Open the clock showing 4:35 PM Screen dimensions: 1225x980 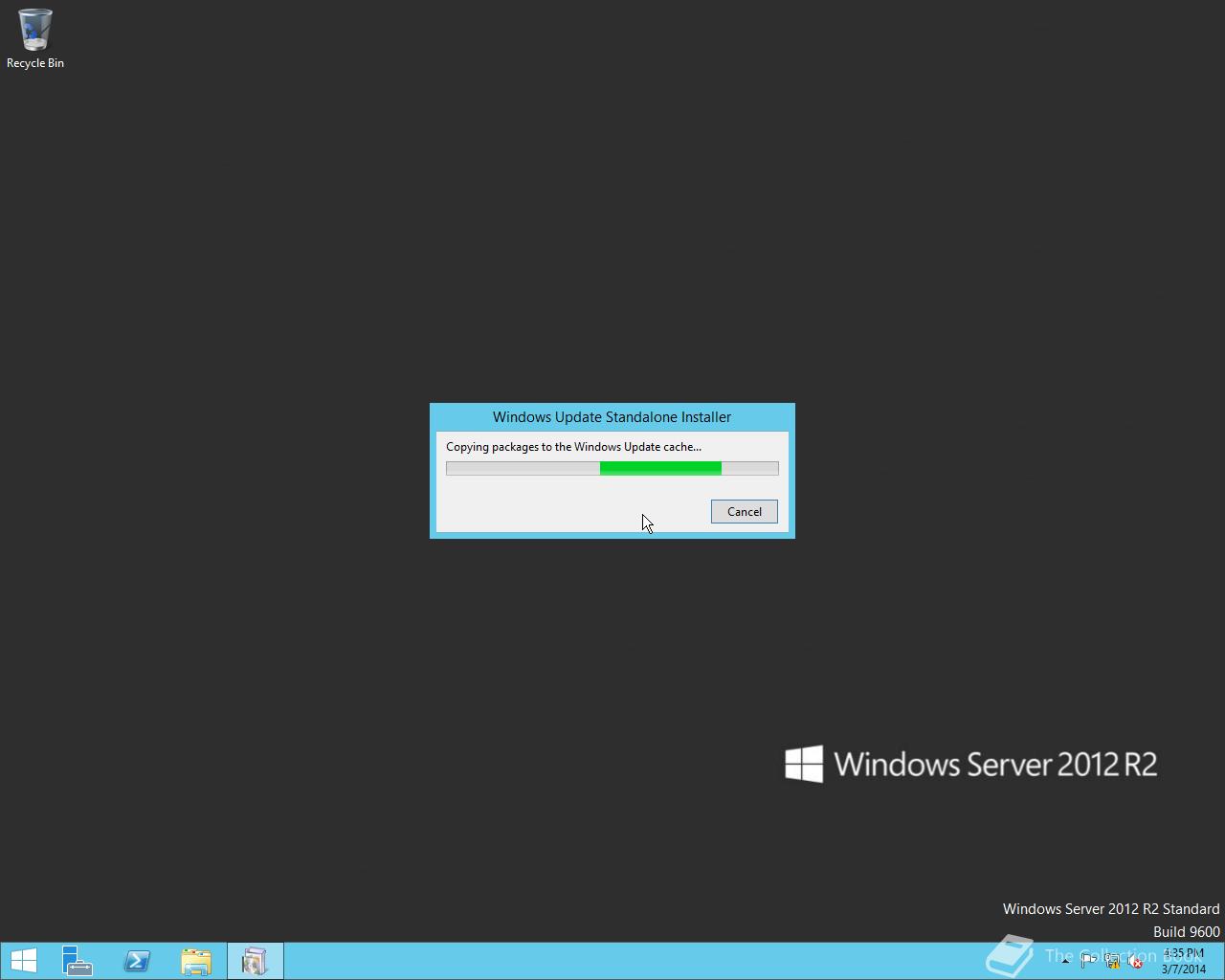(x=1184, y=961)
